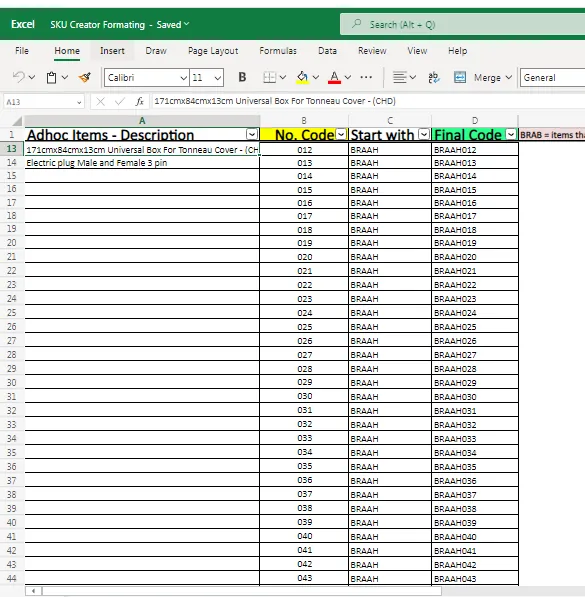Open the Page Layout tab
Viewport: 585px width, 597px height.
pyautogui.click(x=213, y=51)
